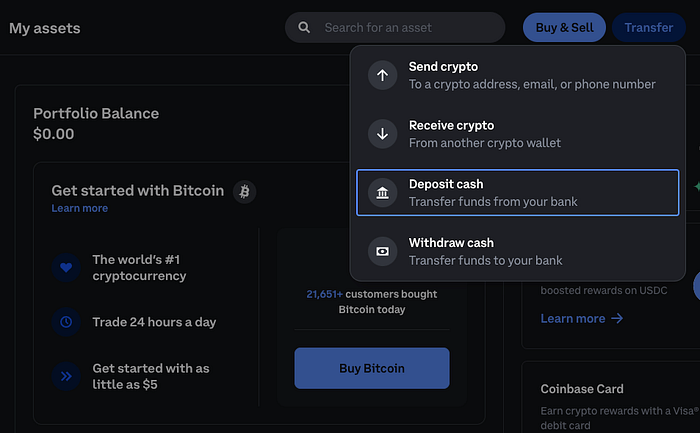700x433 pixels.
Task: Follow the Learn more arrow link for USDC
Action: pyautogui.click(x=582, y=319)
